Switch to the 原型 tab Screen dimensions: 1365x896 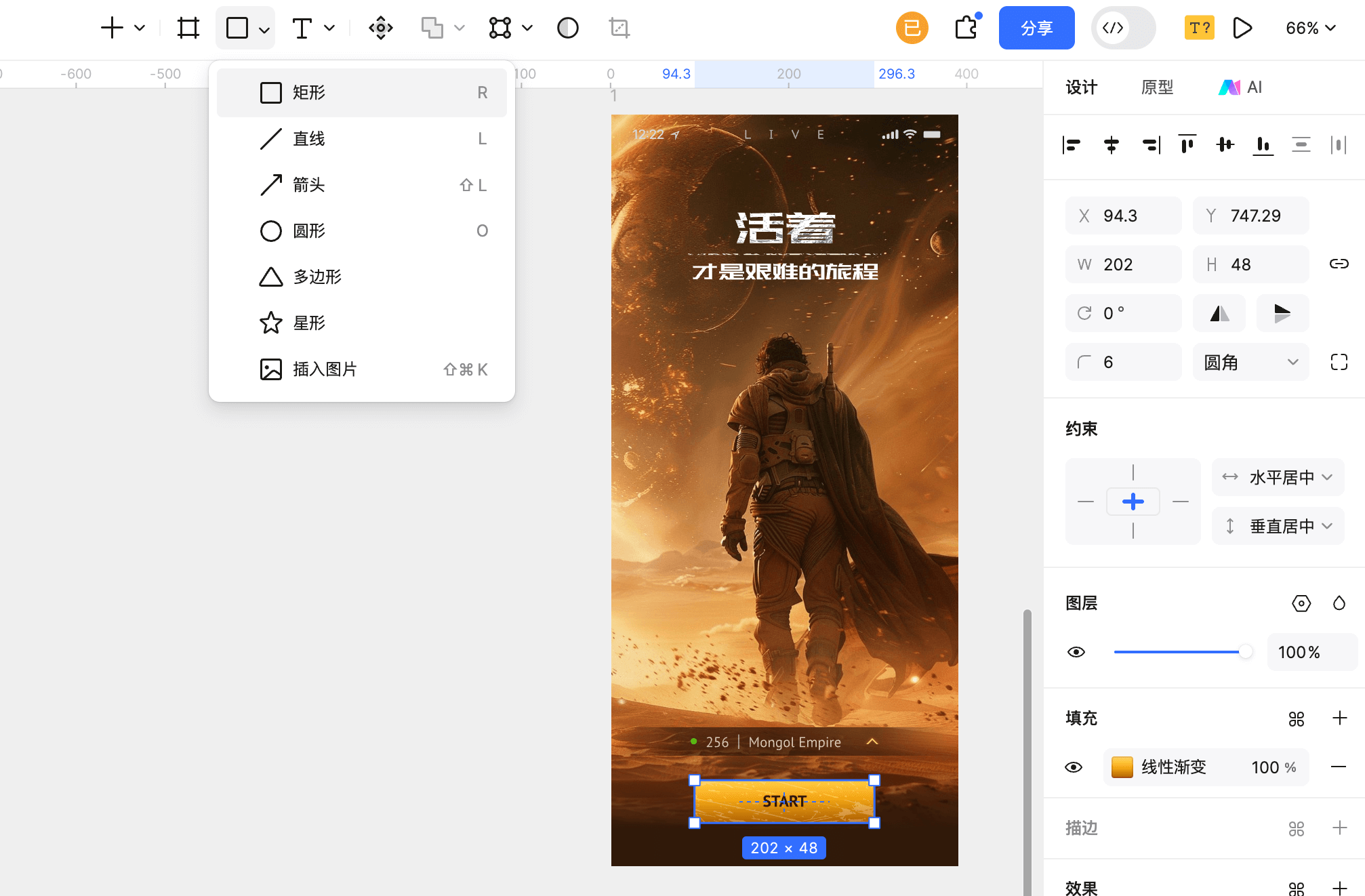click(x=1156, y=87)
